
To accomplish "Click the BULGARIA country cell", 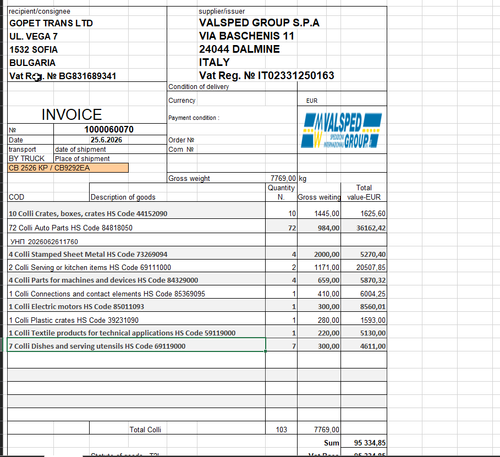I will tap(32, 63).
